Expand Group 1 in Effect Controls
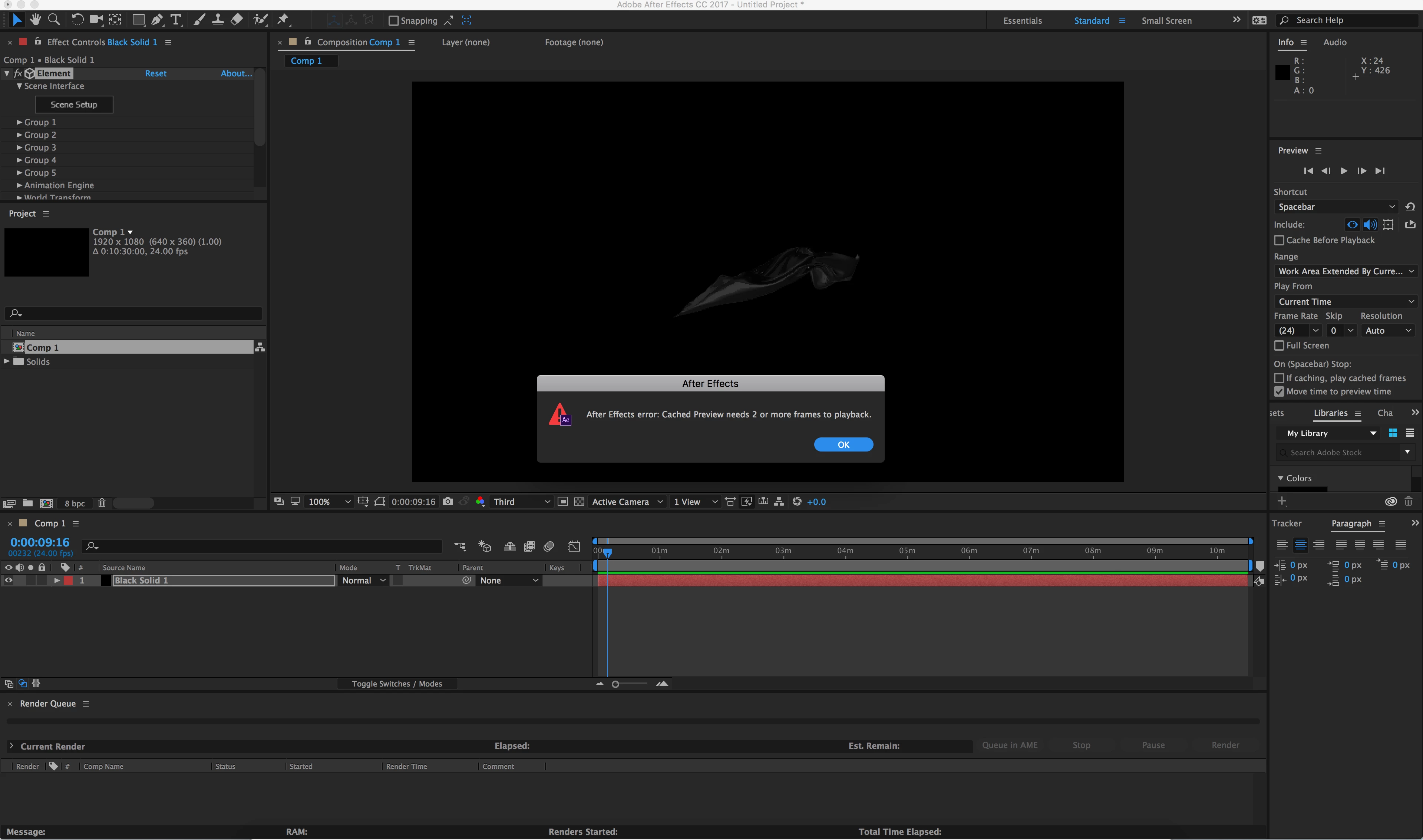 pyautogui.click(x=19, y=122)
